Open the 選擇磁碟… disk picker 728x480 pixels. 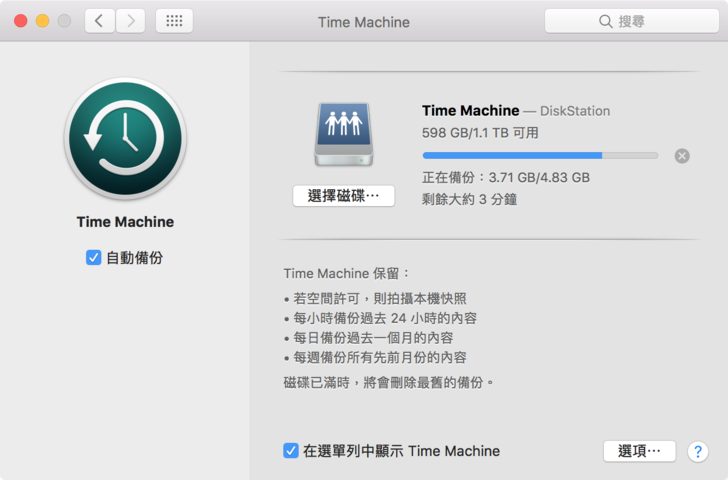point(343,196)
